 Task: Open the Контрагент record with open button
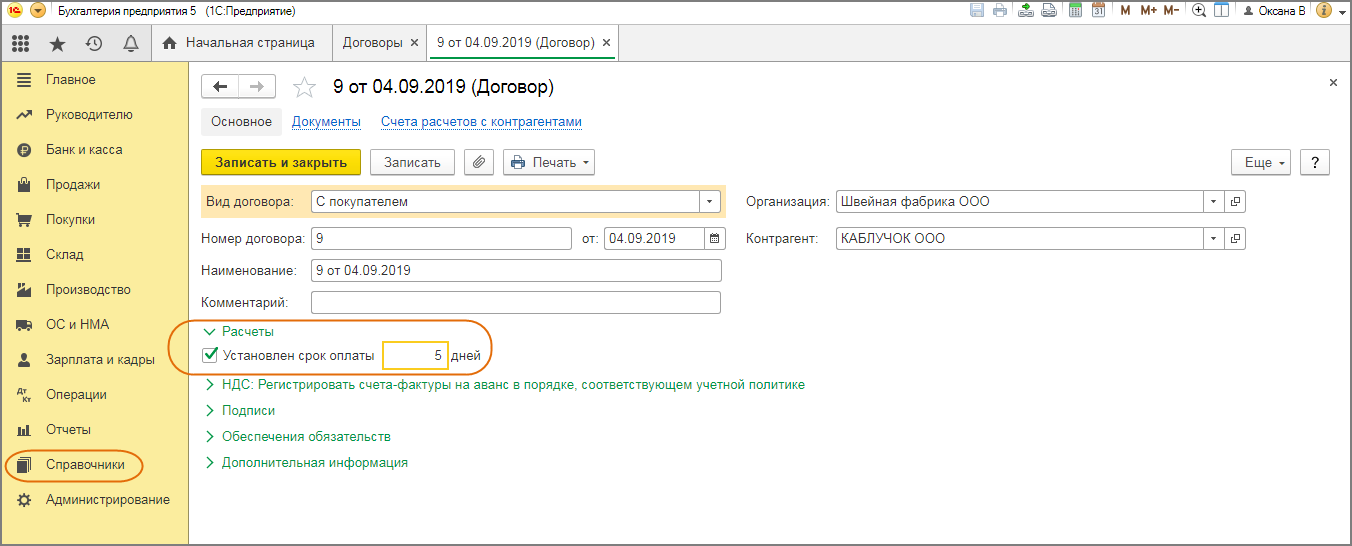point(1236,239)
